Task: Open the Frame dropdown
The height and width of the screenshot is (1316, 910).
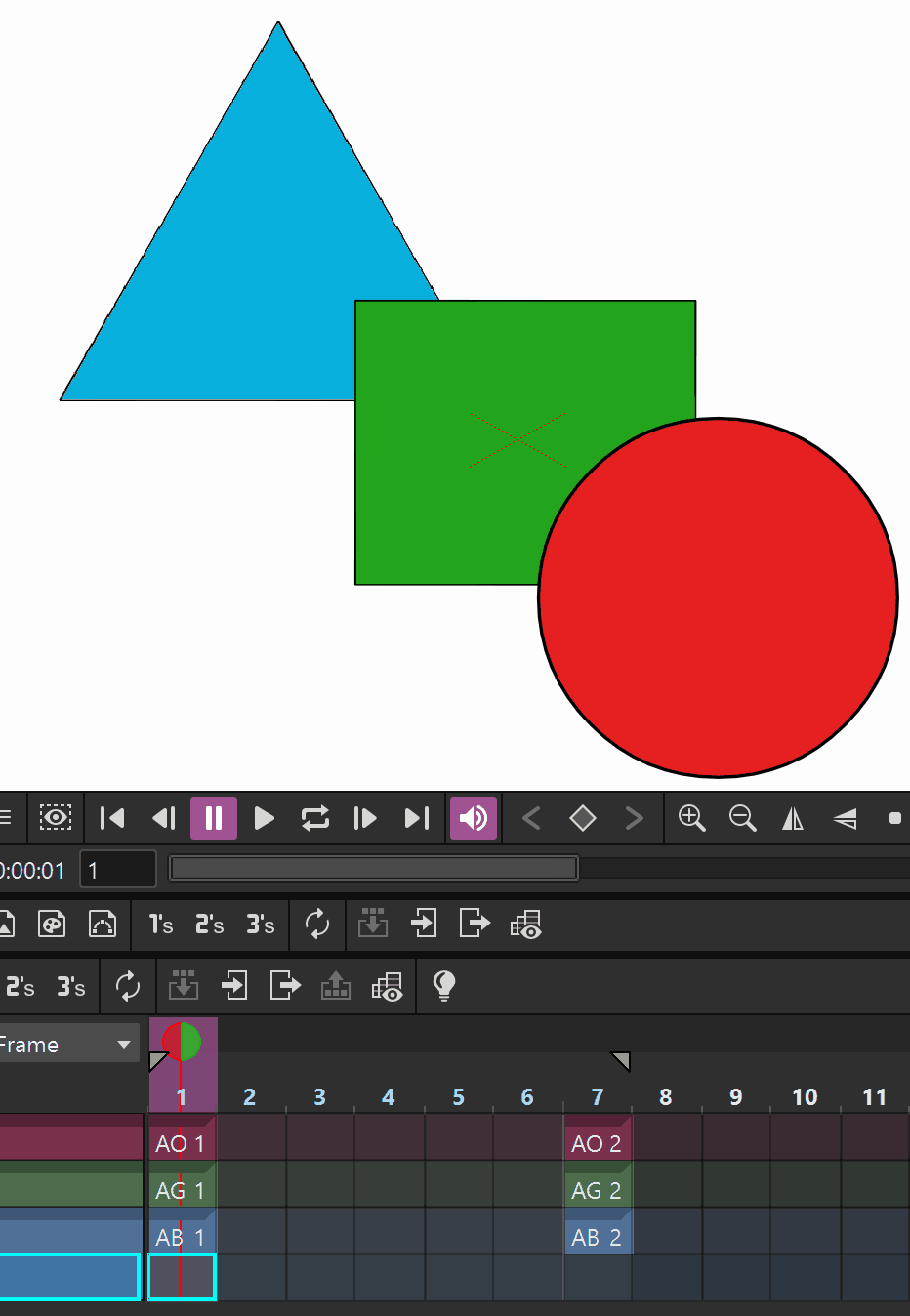Action: [68, 1044]
